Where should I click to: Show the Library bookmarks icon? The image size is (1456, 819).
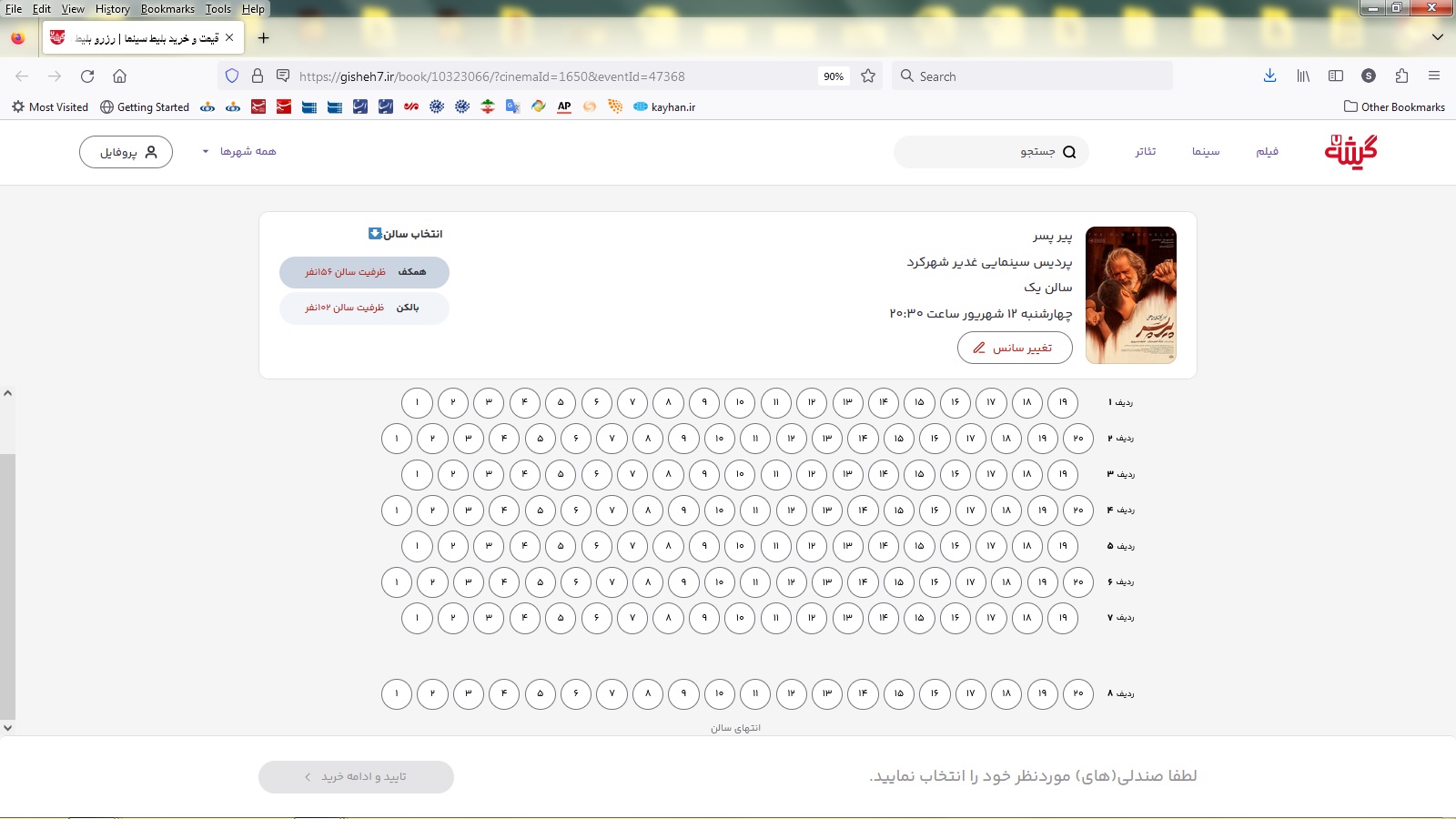pos(1303,76)
